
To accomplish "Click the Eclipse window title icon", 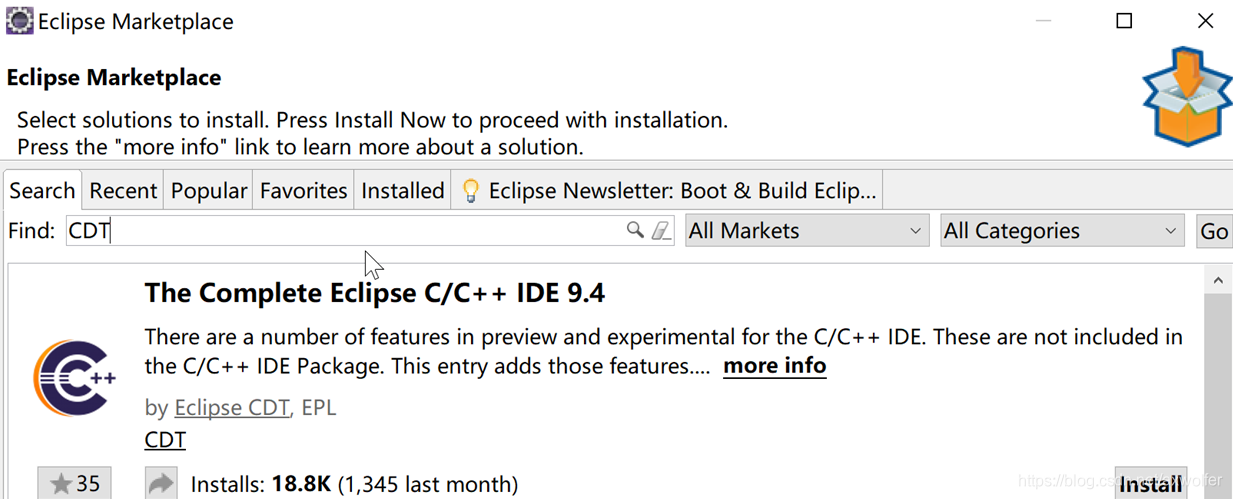I will 19,20.
